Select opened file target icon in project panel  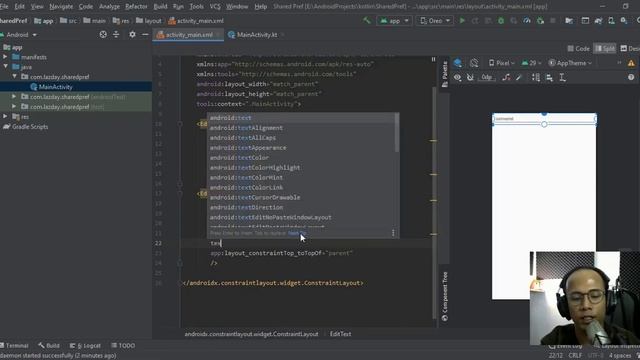[x=103, y=35]
